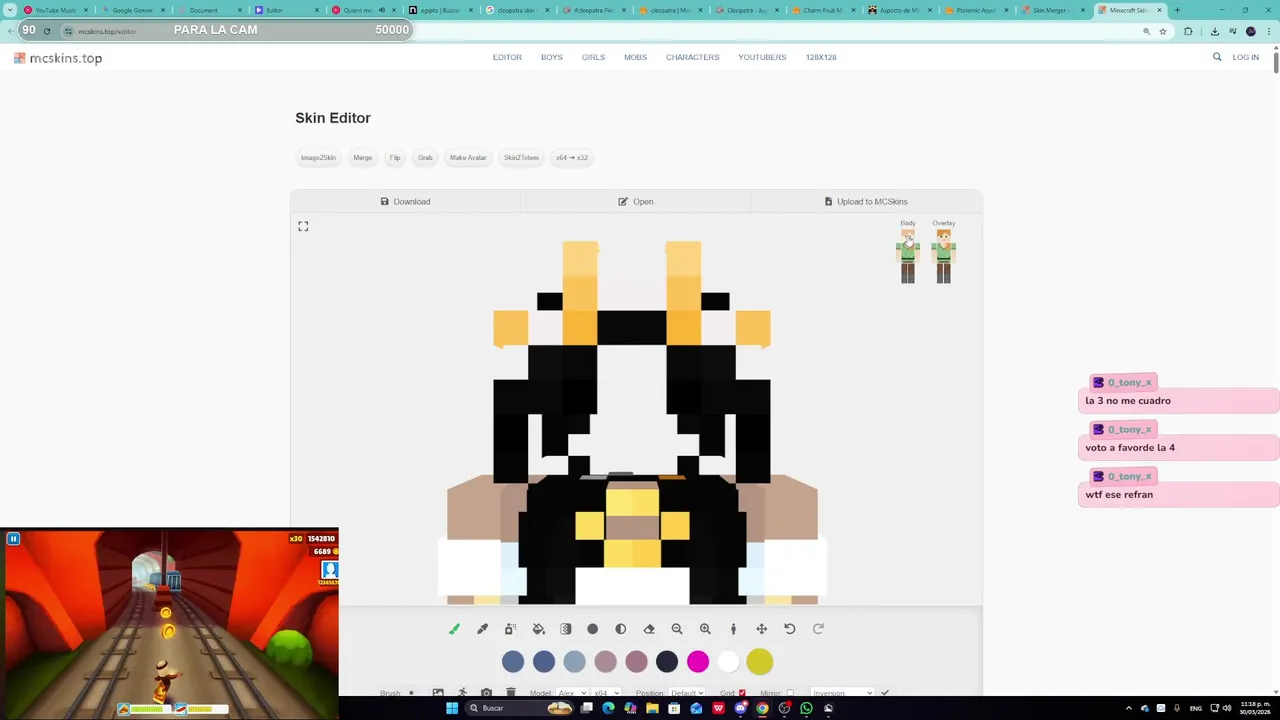Click the mcskins.top logo
The image size is (1280, 720).
coord(58,58)
